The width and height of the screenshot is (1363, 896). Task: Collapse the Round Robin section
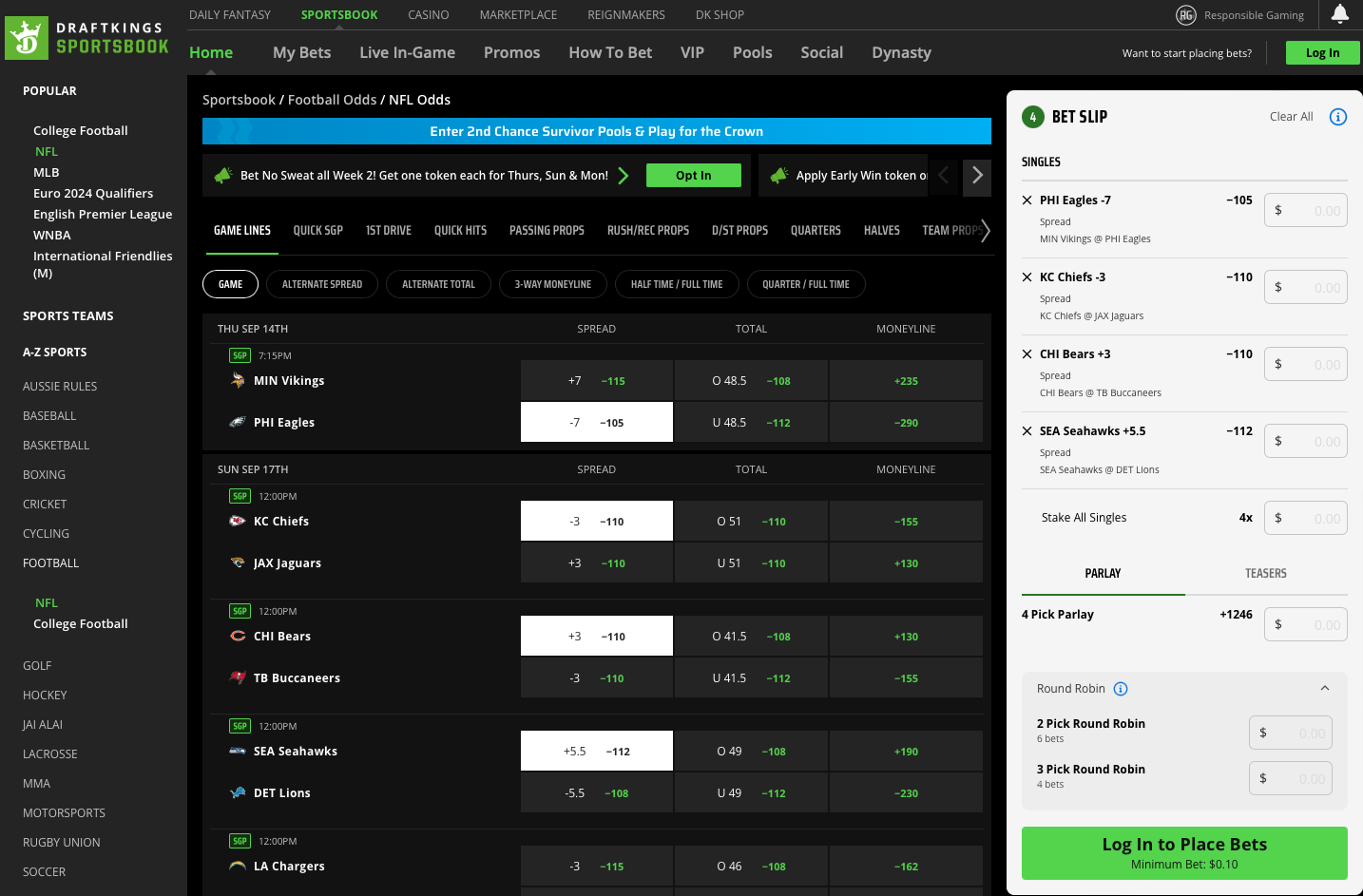[x=1325, y=689]
